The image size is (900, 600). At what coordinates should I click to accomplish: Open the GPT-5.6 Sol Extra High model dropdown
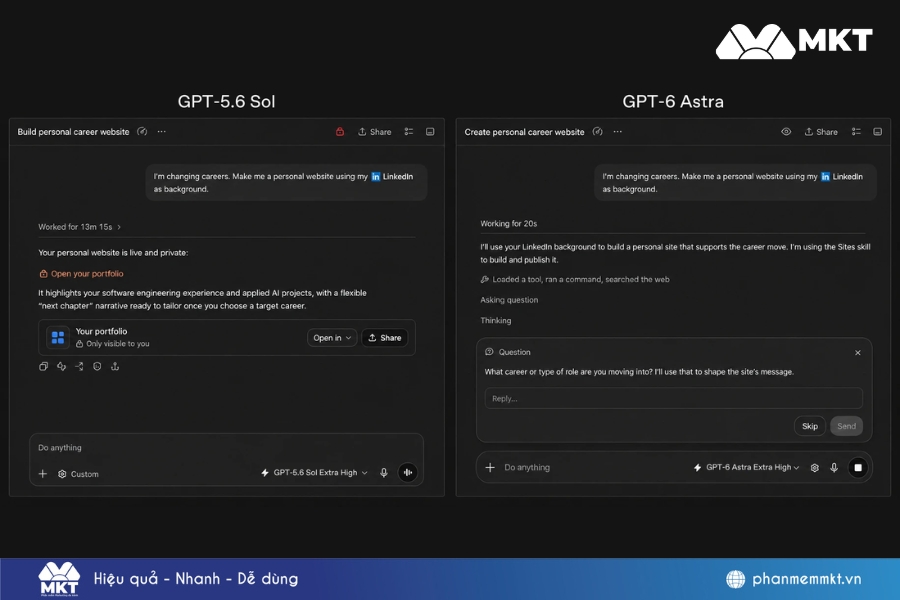314,473
